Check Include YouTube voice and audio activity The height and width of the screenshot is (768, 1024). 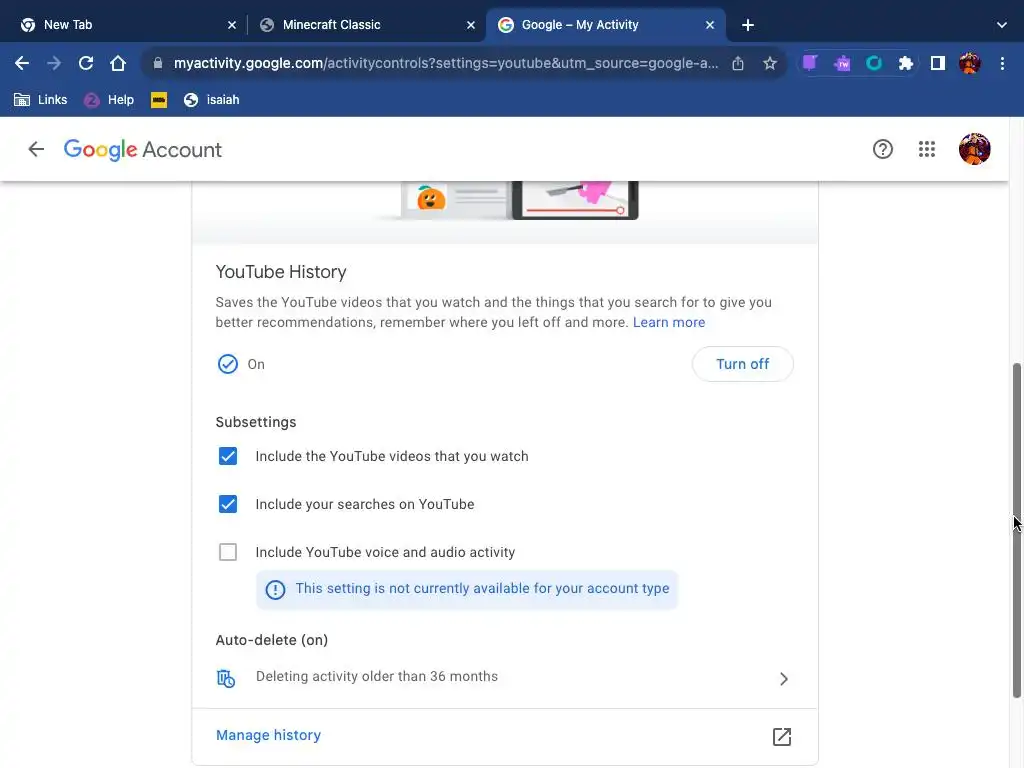228,552
